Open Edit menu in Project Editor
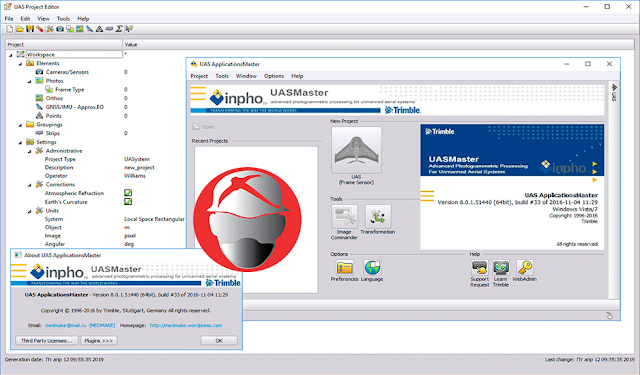This screenshot has height=375, width=640. 25,19
